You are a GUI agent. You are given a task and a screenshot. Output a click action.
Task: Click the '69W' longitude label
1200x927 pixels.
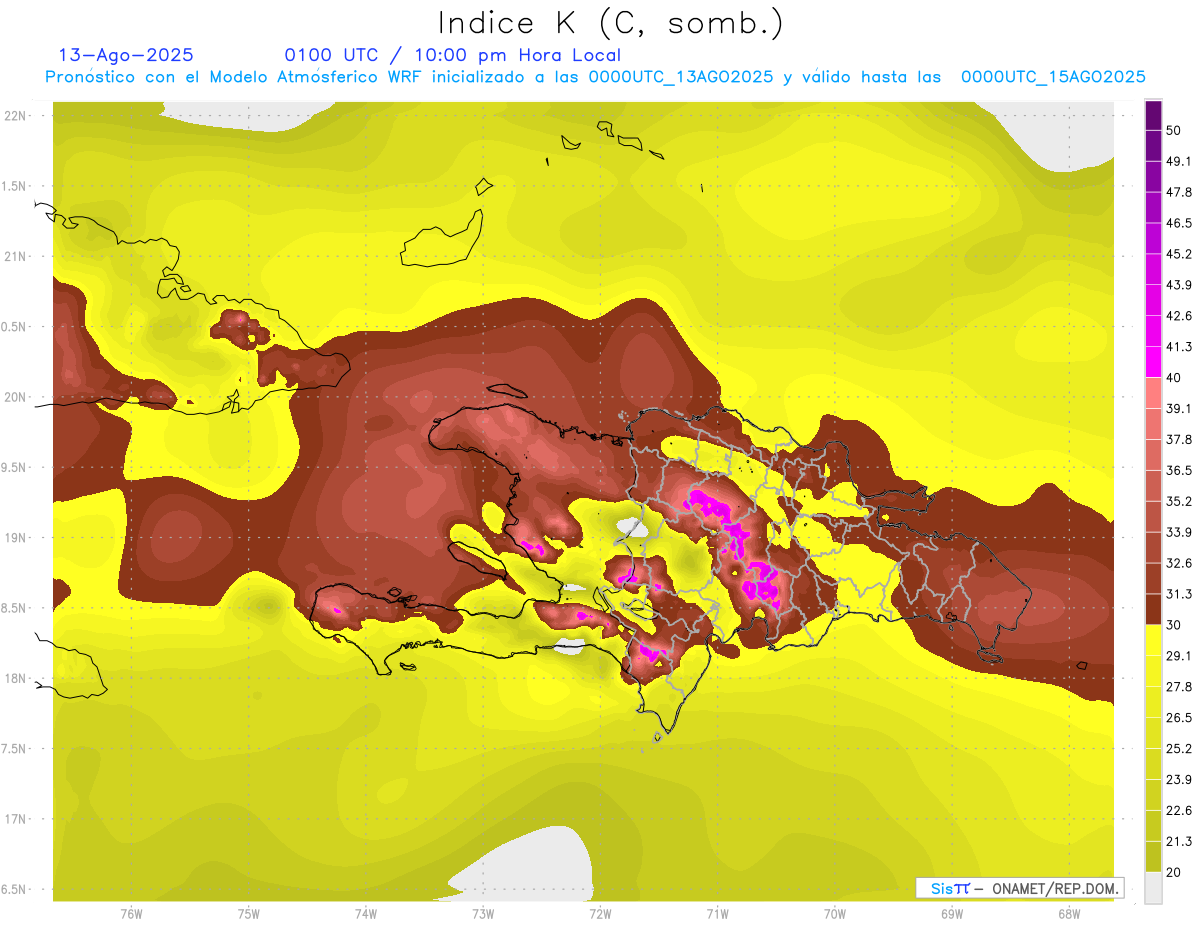952,914
